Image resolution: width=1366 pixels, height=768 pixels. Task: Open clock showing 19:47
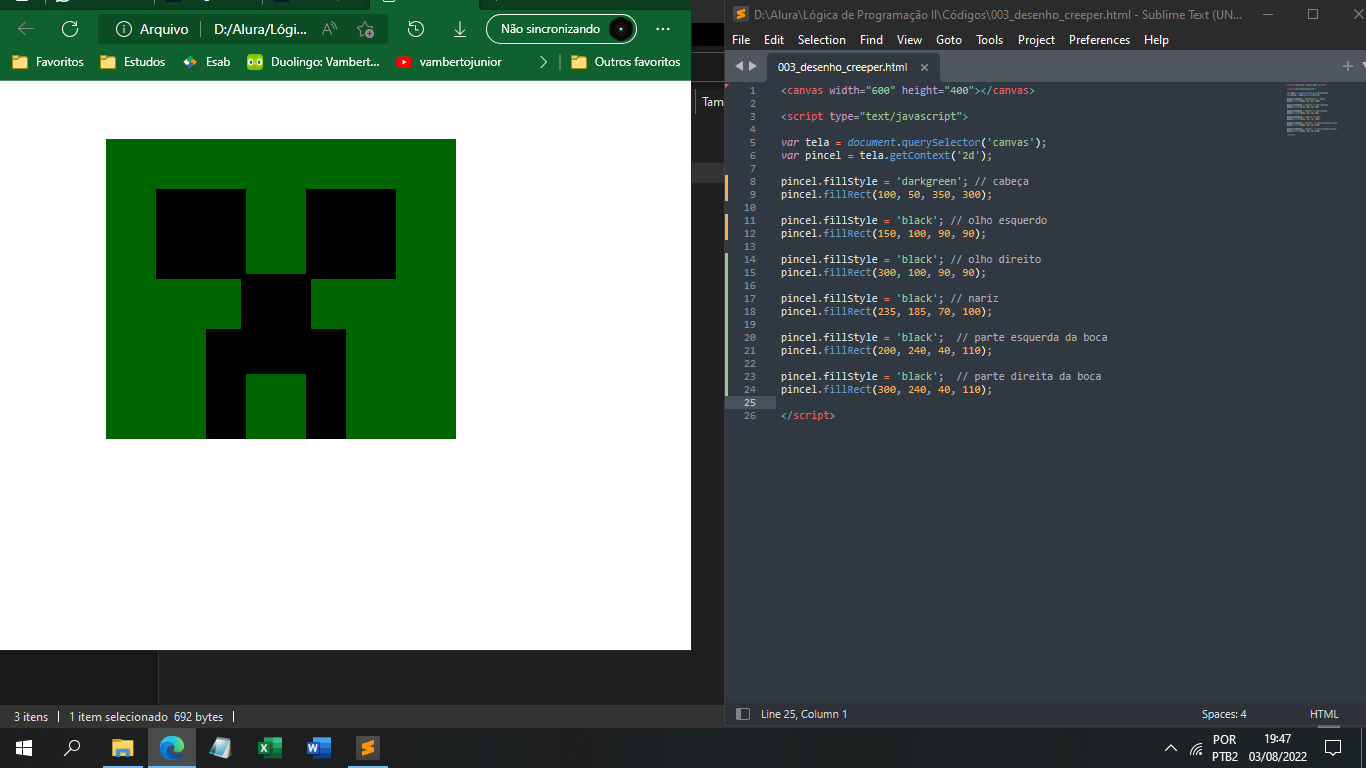click(1277, 748)
